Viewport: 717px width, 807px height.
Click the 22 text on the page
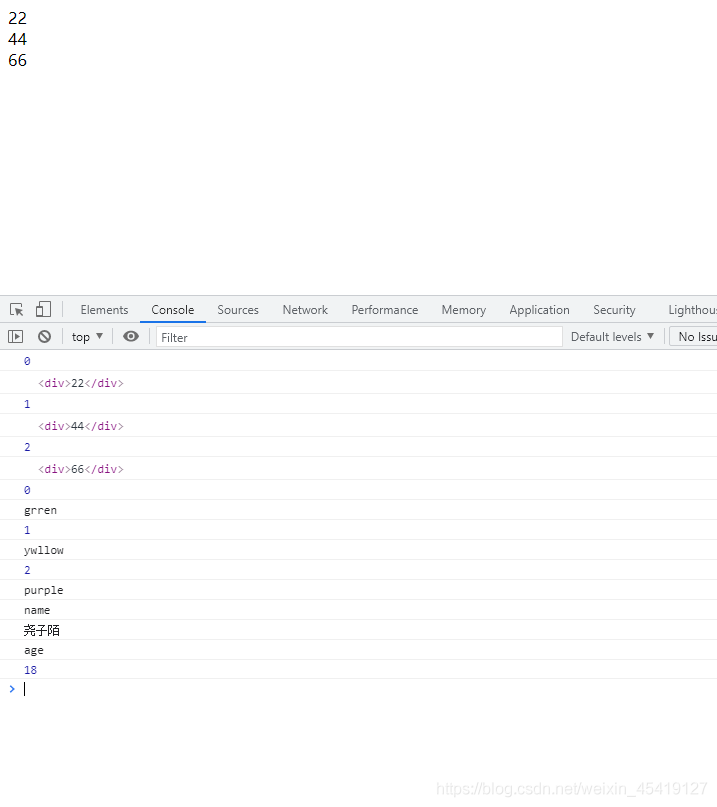18,18
